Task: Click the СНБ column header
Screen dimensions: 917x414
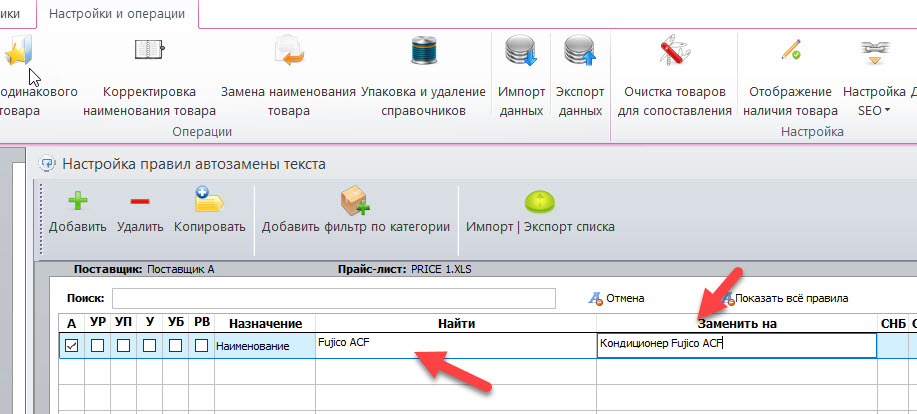Action: coord(892,323)
